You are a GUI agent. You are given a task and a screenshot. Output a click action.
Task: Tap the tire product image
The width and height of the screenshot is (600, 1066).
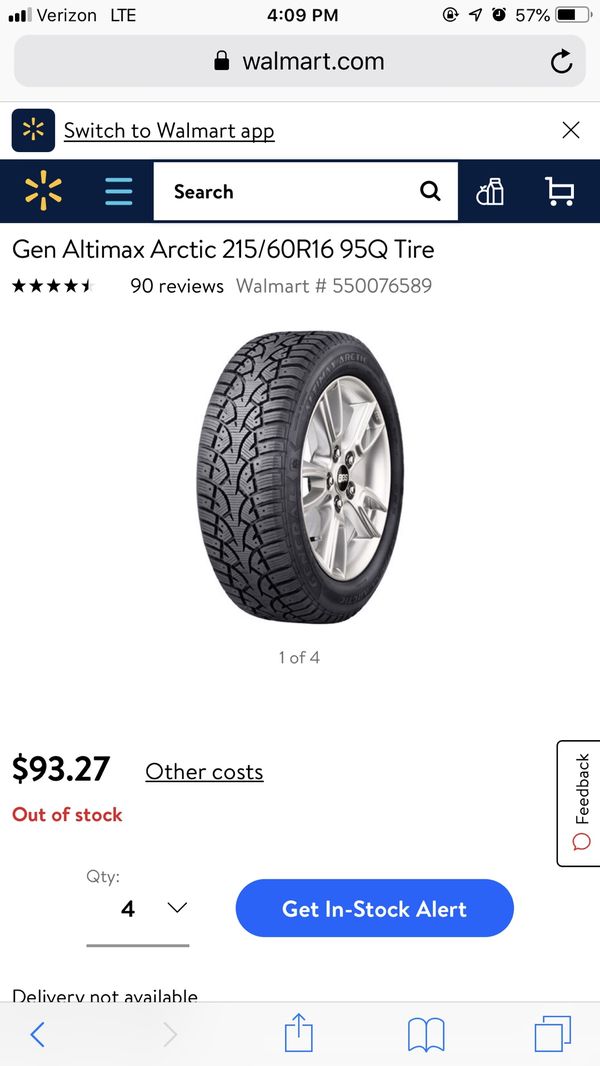click(300, 477)
